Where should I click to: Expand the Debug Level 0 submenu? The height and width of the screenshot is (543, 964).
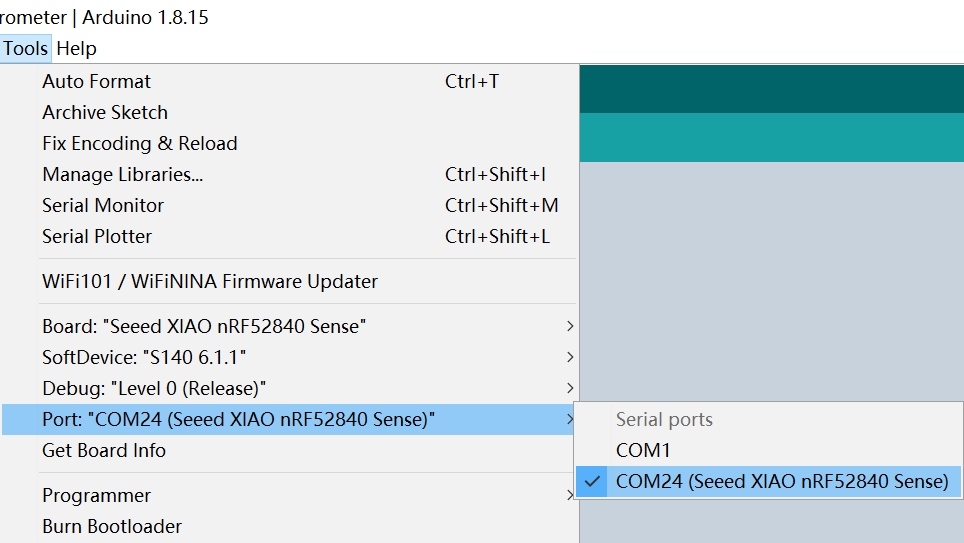(x=290, y=389)
